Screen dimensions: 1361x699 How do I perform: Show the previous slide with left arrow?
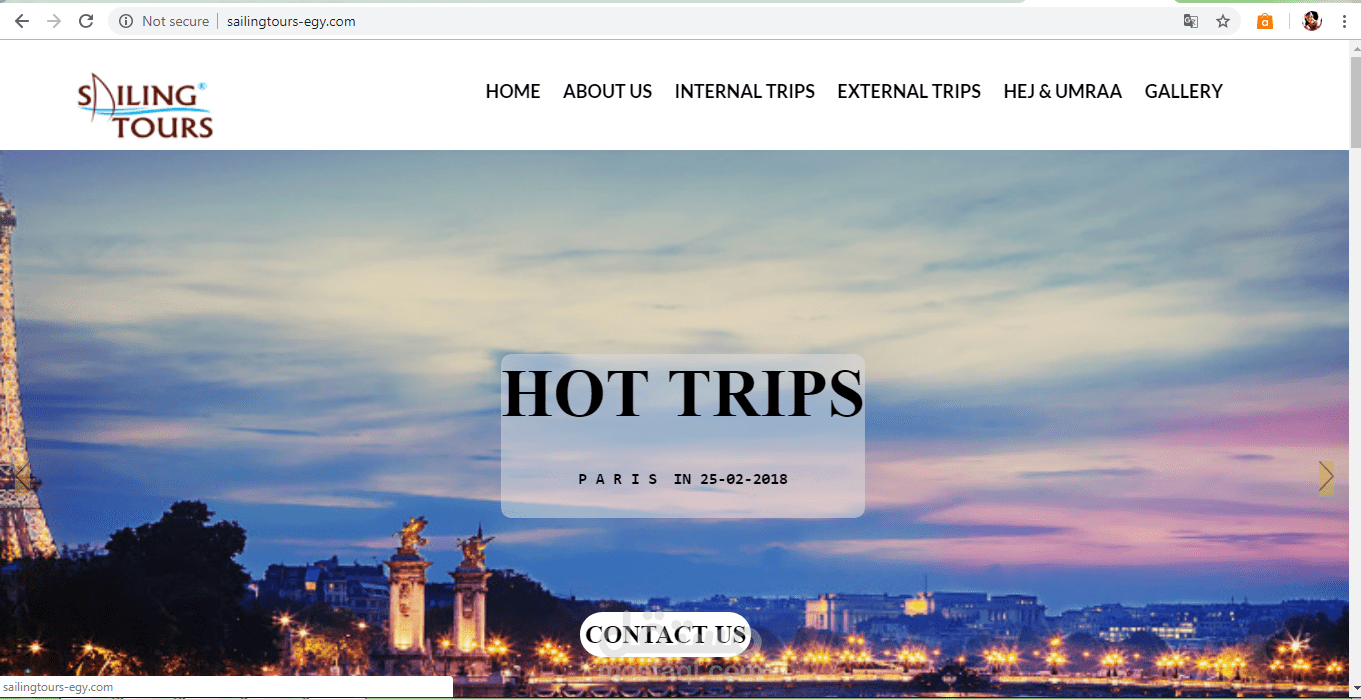point(22,477)
